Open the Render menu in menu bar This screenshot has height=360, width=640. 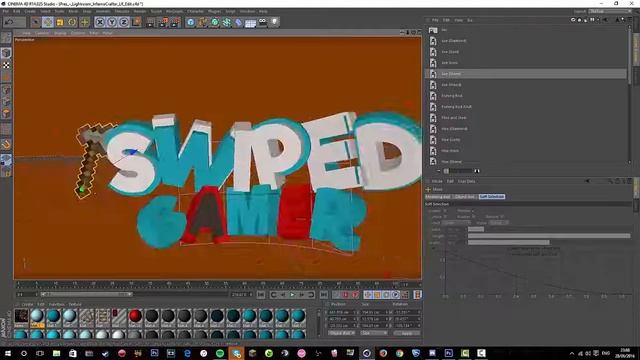pos(140,11)
